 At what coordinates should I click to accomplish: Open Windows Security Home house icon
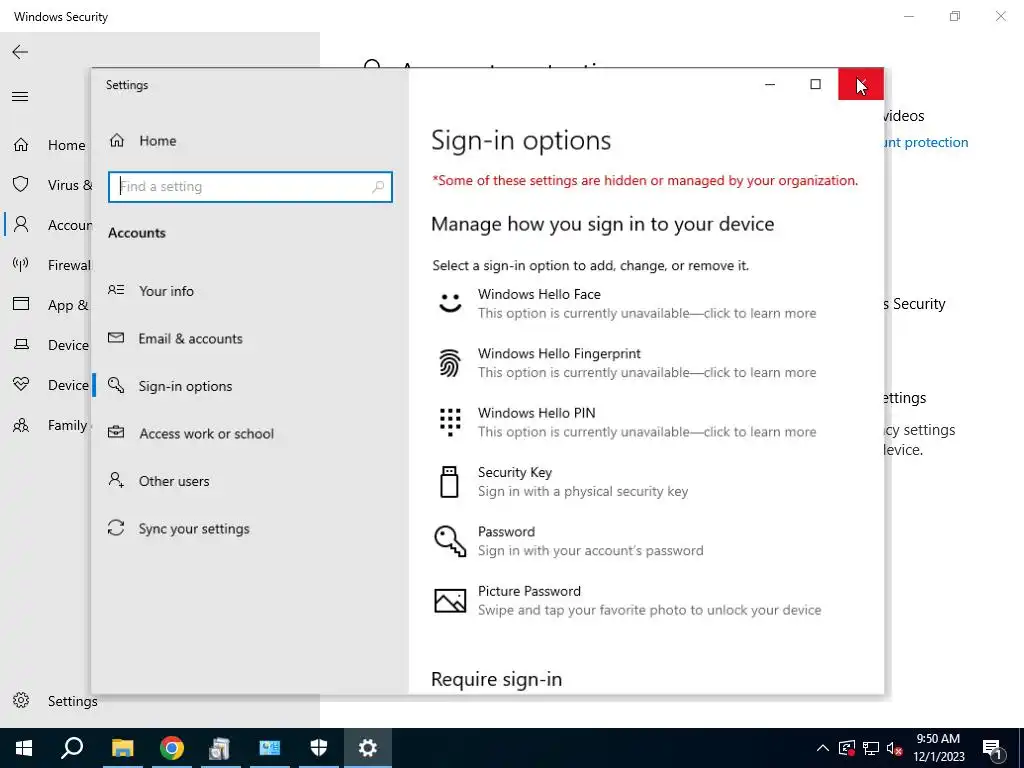21,144
